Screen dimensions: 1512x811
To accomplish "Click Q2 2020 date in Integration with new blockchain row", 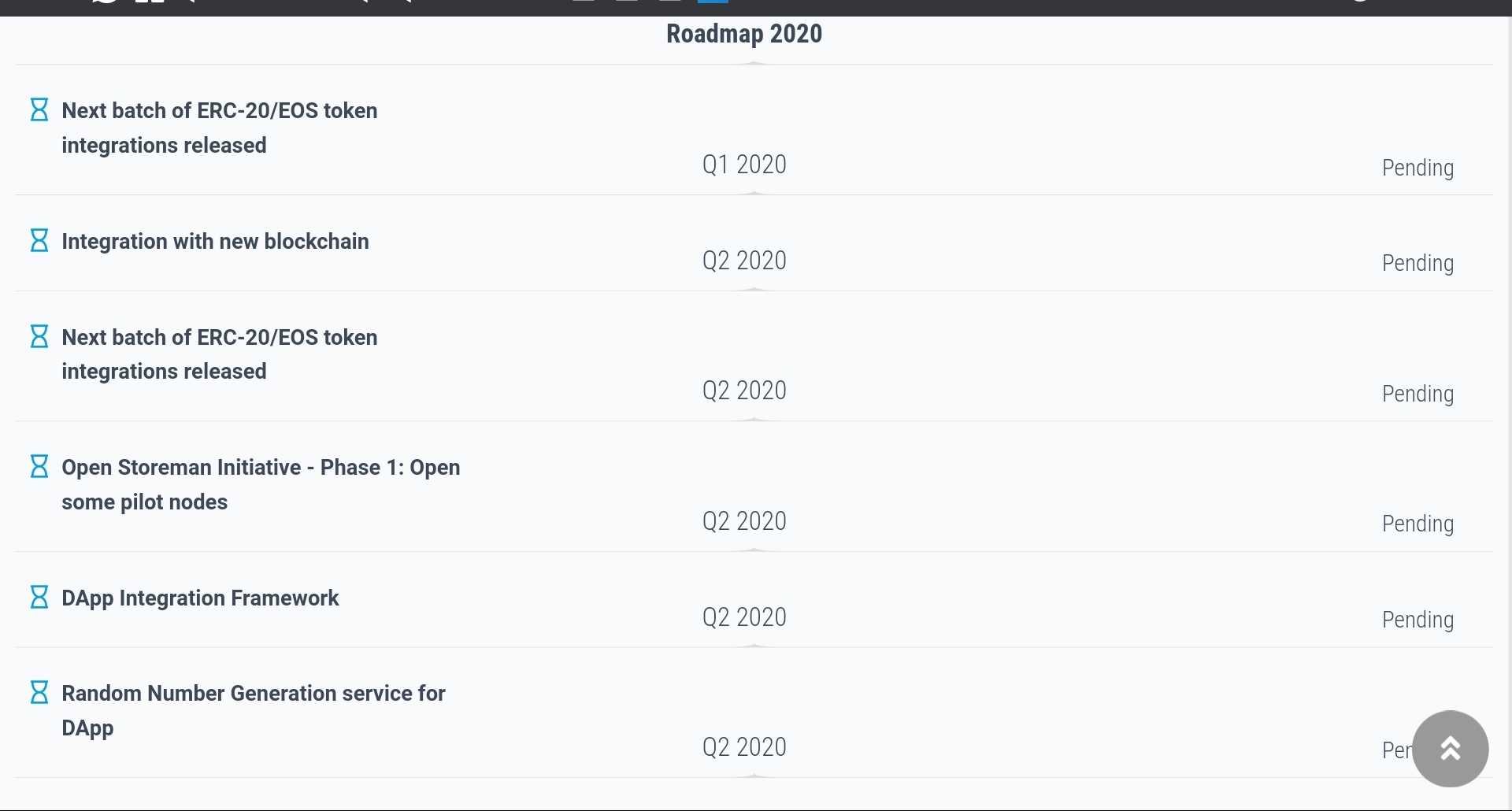I will pyautogui.click(x=743, y=261).
